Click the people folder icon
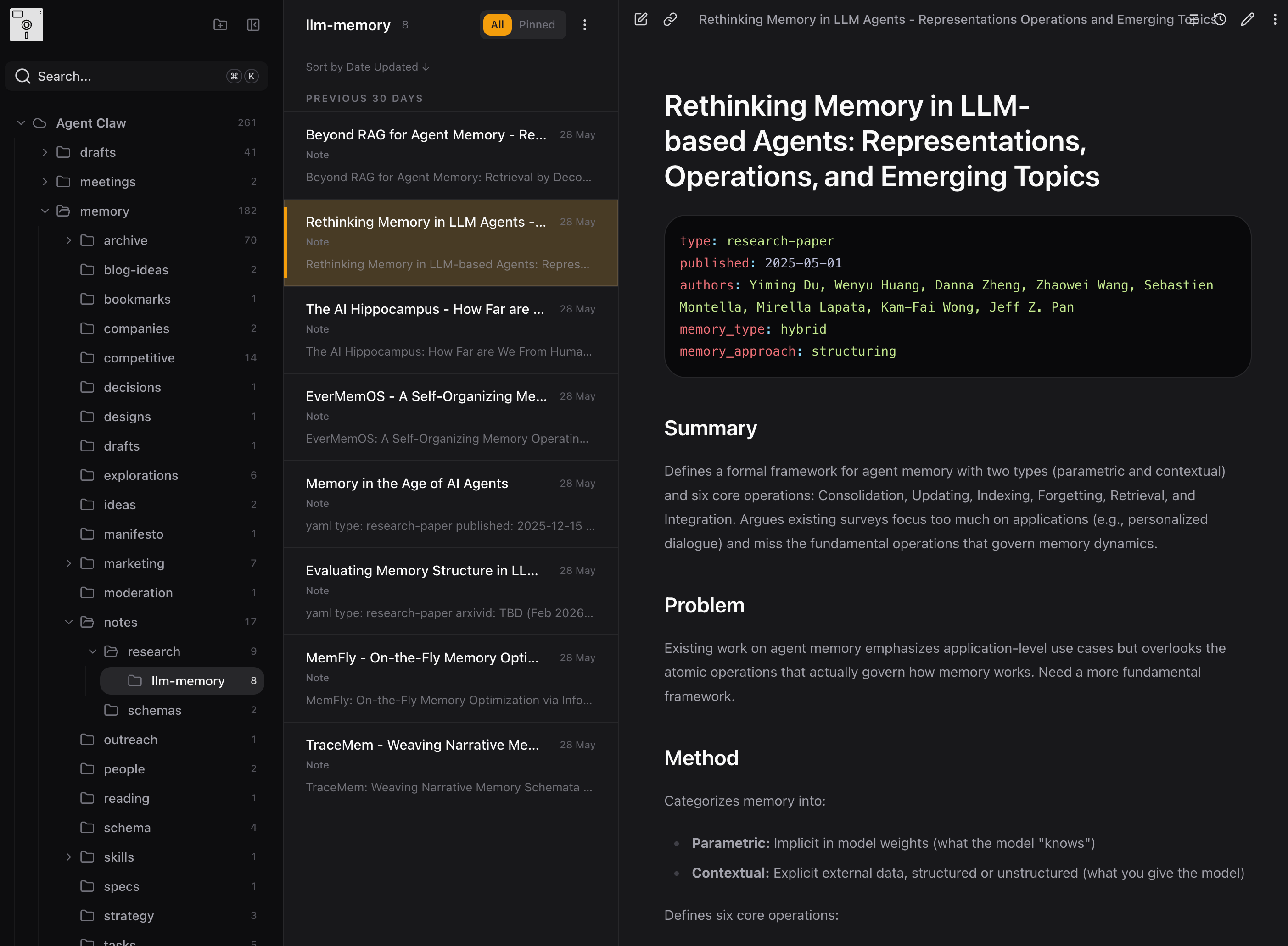The height and width of the screenshot is (946, 1288). coord(87,768)
